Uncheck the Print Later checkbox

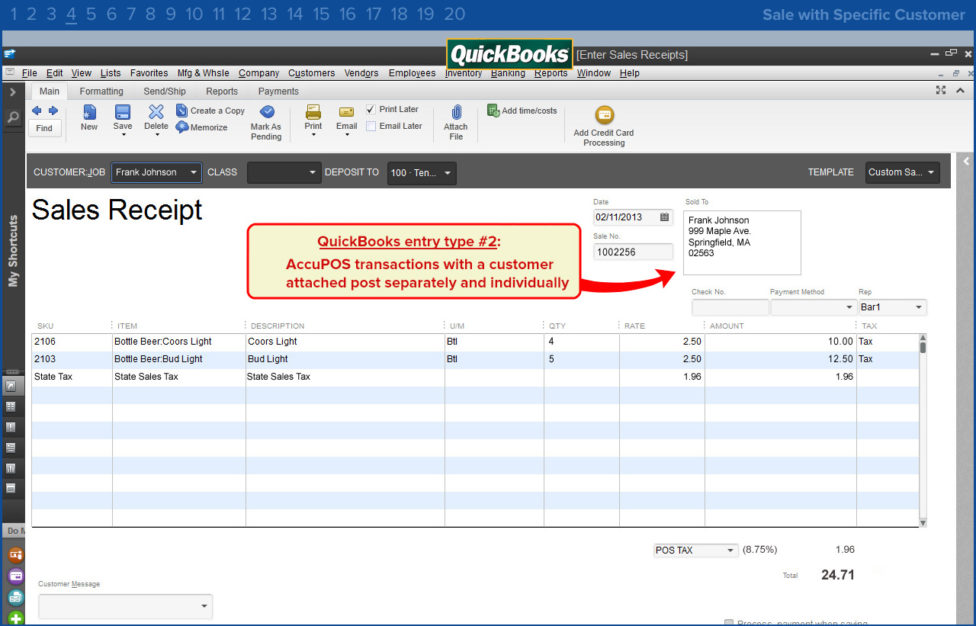(x=371, y=110)
